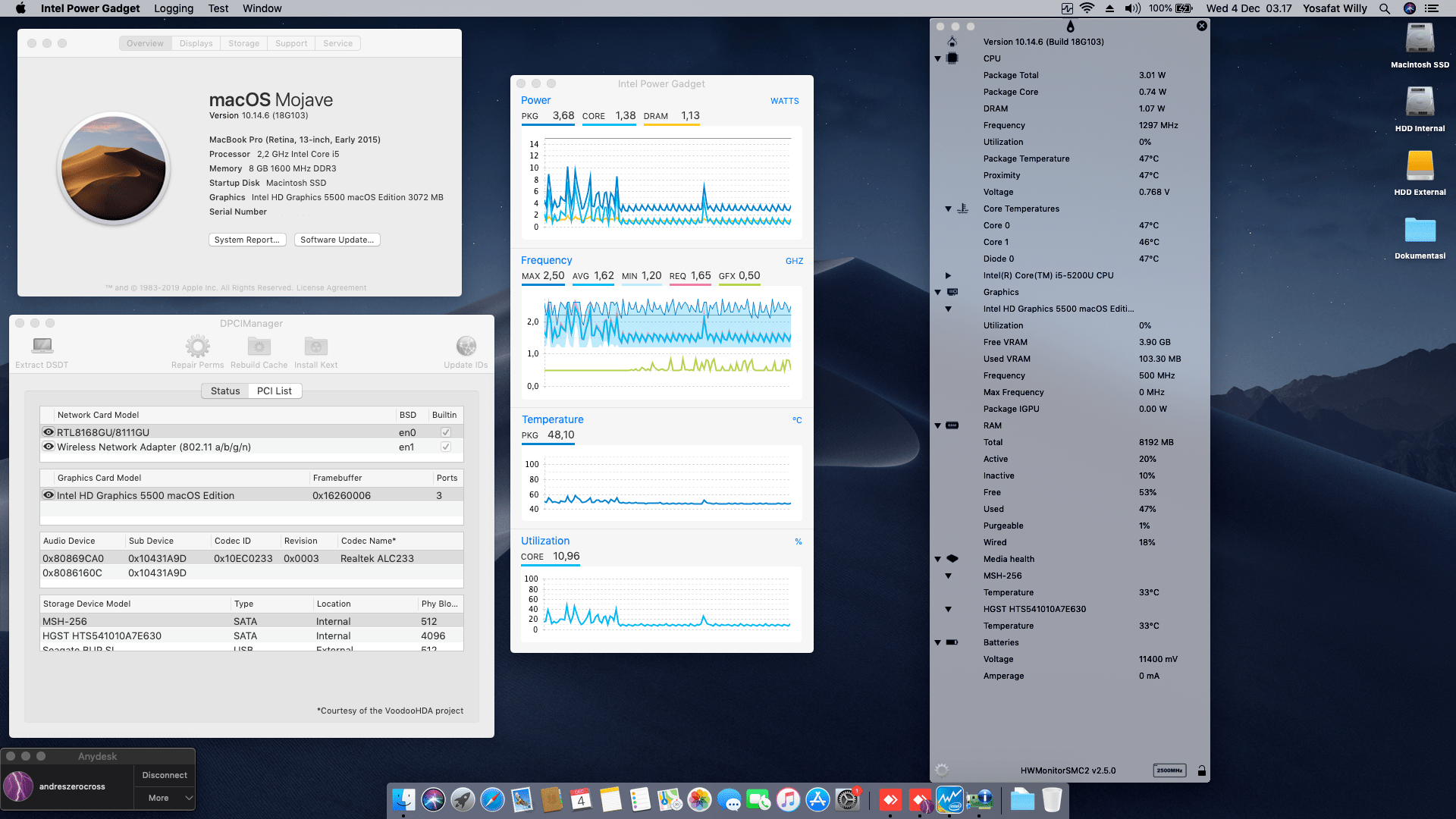Screen dimensions: 1456x819
Task: Toggle Builtin checkbox for Wireless Network Adapter
Action: point(445,447)
